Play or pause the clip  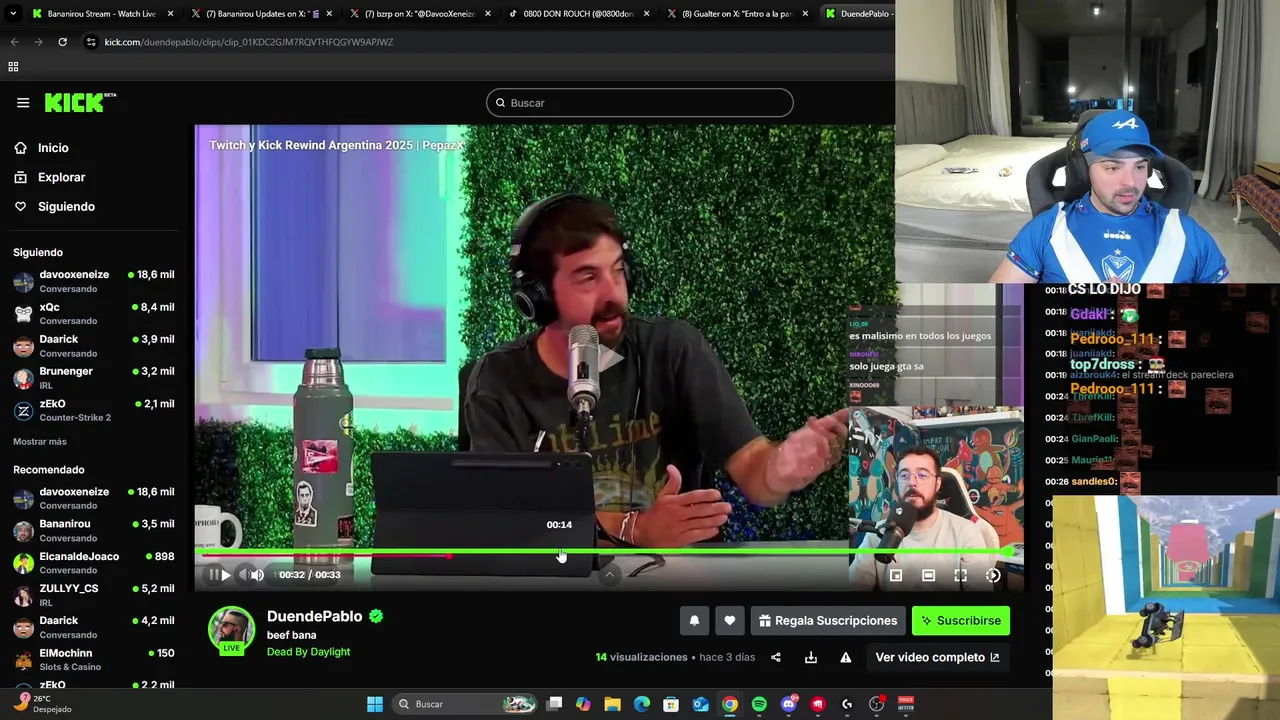tap(225, 575)
